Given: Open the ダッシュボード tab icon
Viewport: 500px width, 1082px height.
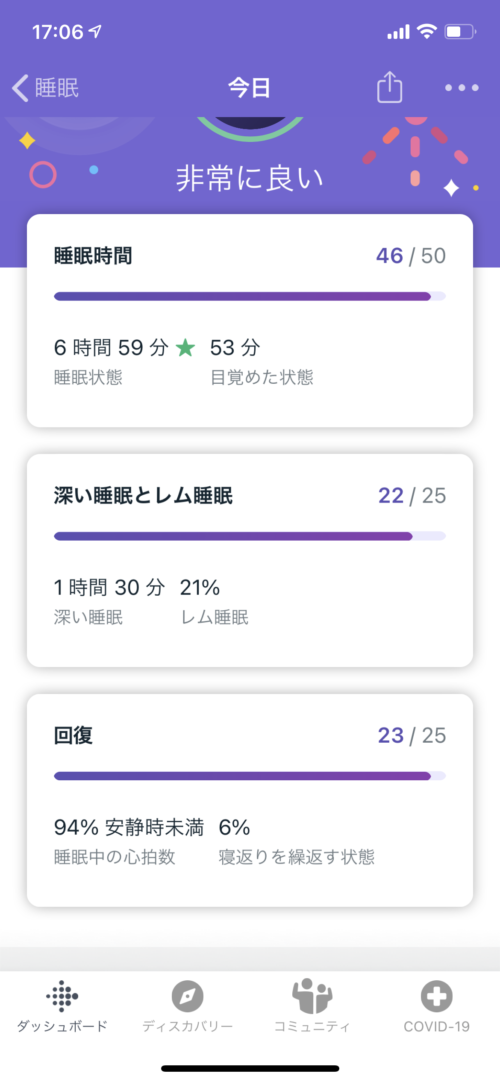Looking at the screenshot, I should (62, 996).
